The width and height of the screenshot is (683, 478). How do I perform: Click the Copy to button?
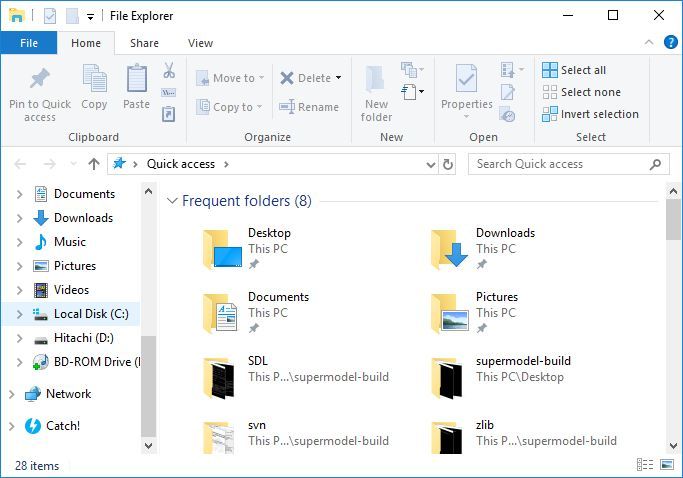coord(229,107)
